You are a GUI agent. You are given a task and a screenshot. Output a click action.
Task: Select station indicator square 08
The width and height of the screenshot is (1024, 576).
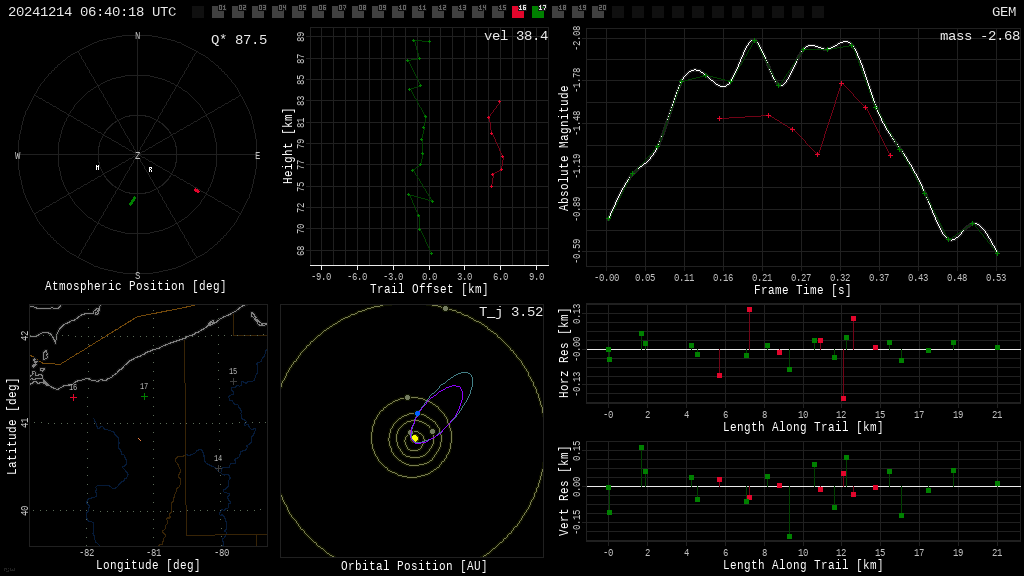(x=358, y=12)
